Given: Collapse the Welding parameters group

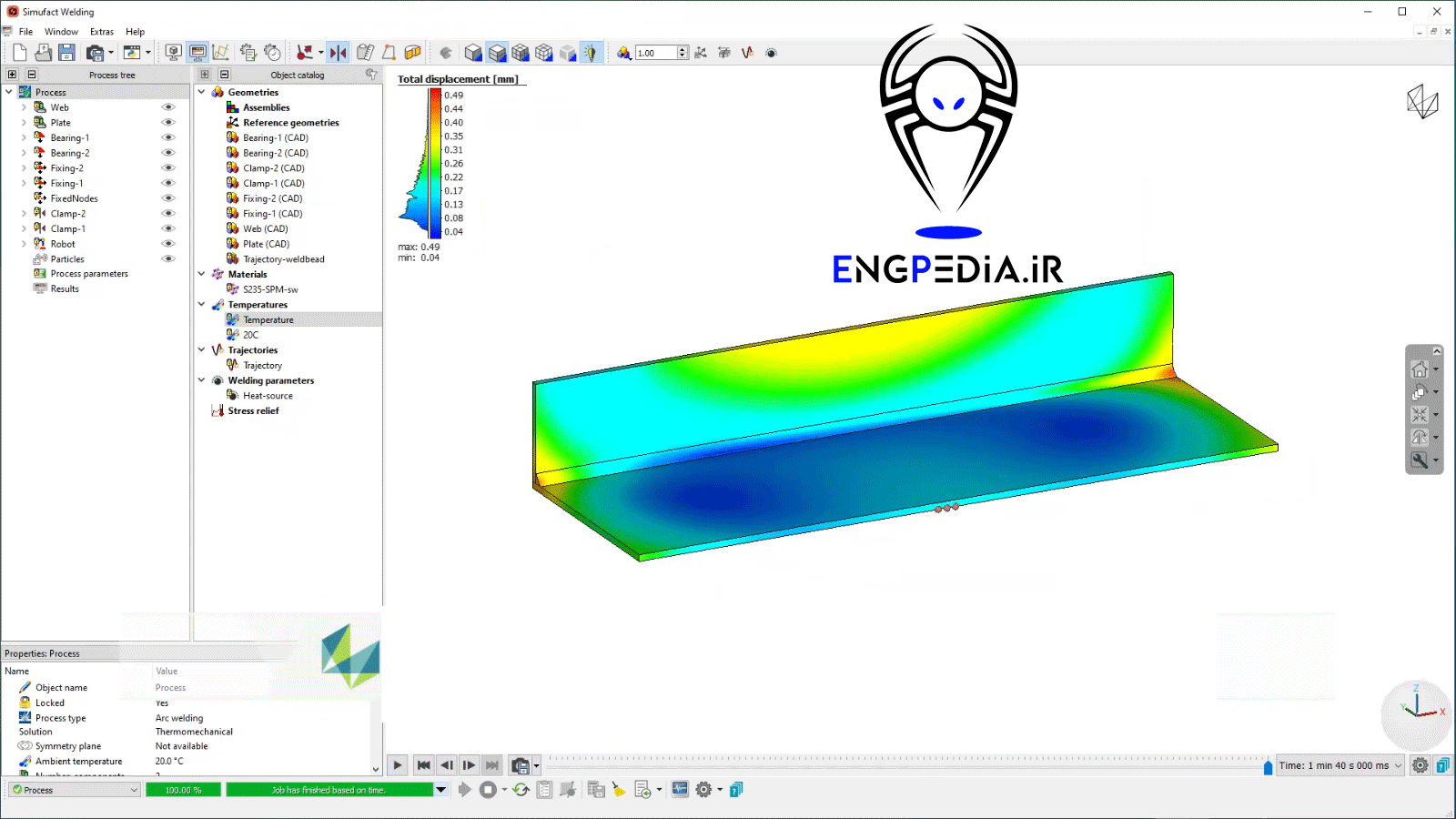Looking at the screenshot, I should click(202, 380).
